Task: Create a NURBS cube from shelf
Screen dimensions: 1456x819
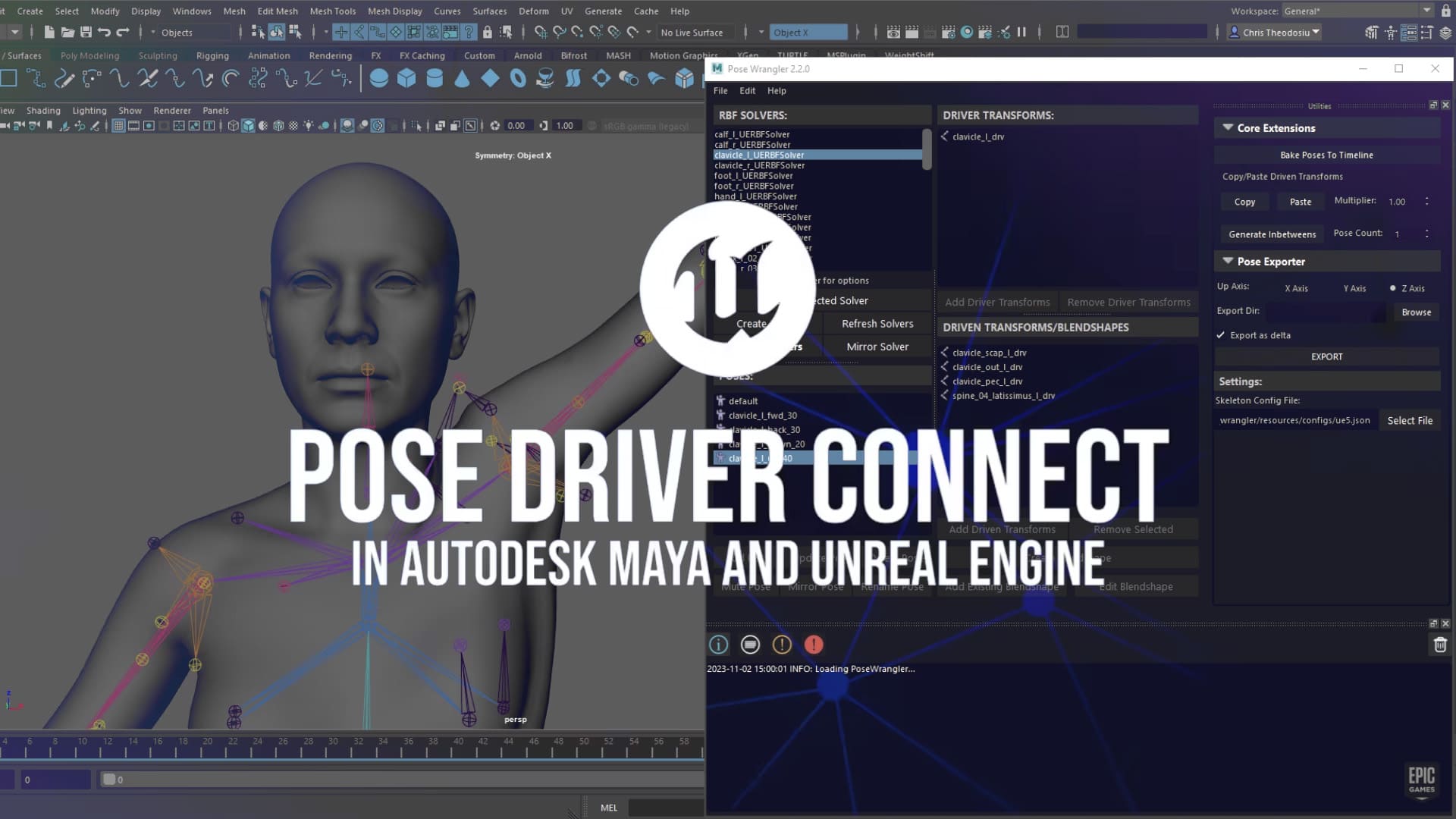Action: 406,78
